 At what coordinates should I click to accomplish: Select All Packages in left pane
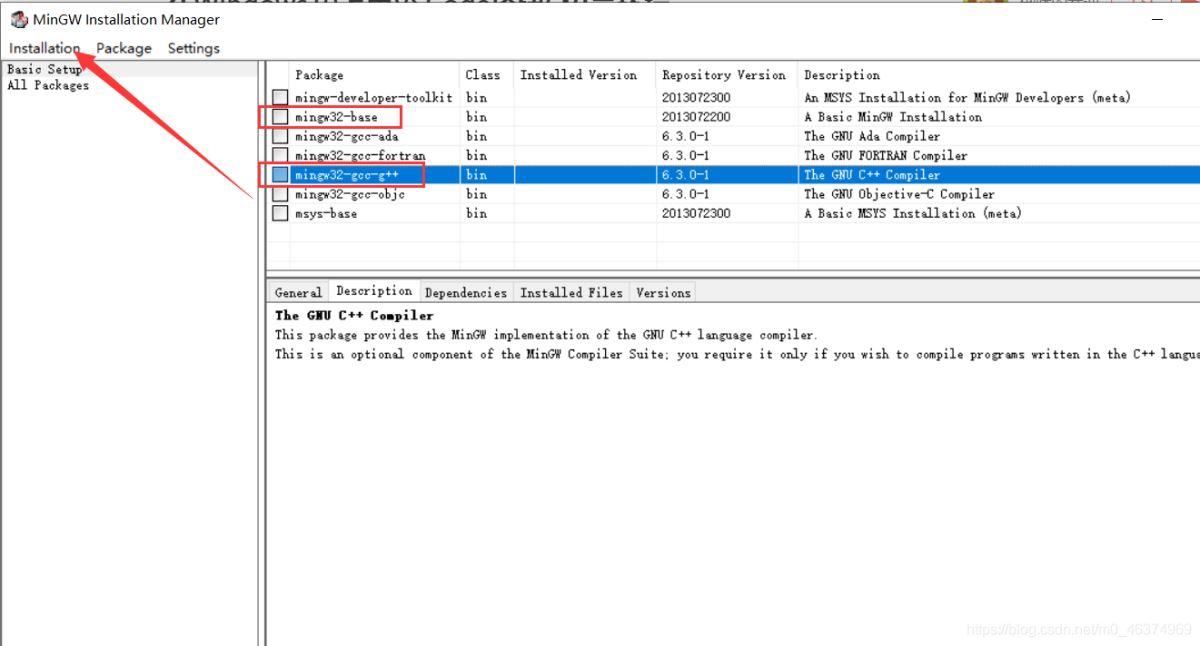(x=48, y=85)
